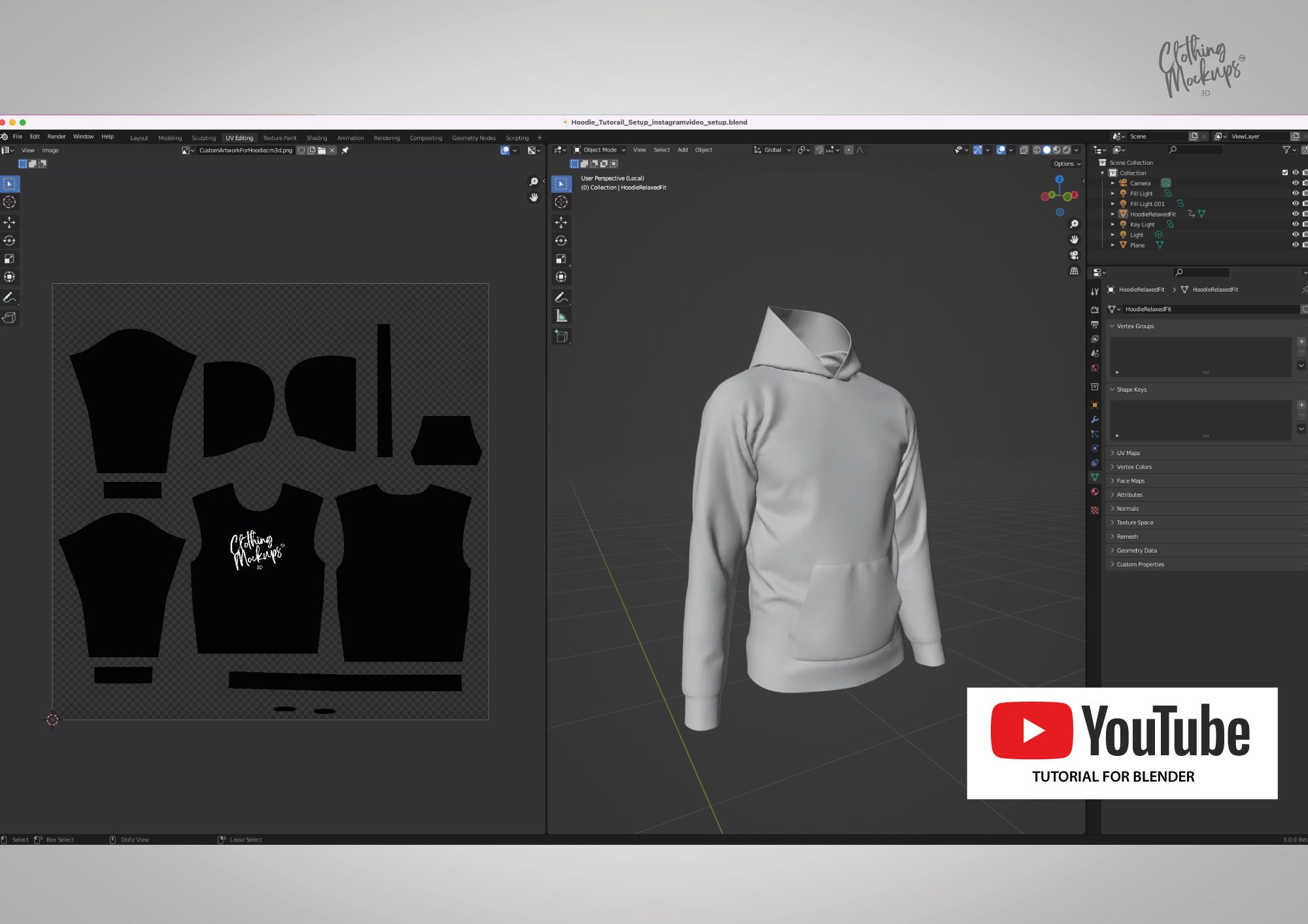Disable Fill Light.001 visibility in the Outliner
The image size is (1308, 924).
coord(1295,203)
